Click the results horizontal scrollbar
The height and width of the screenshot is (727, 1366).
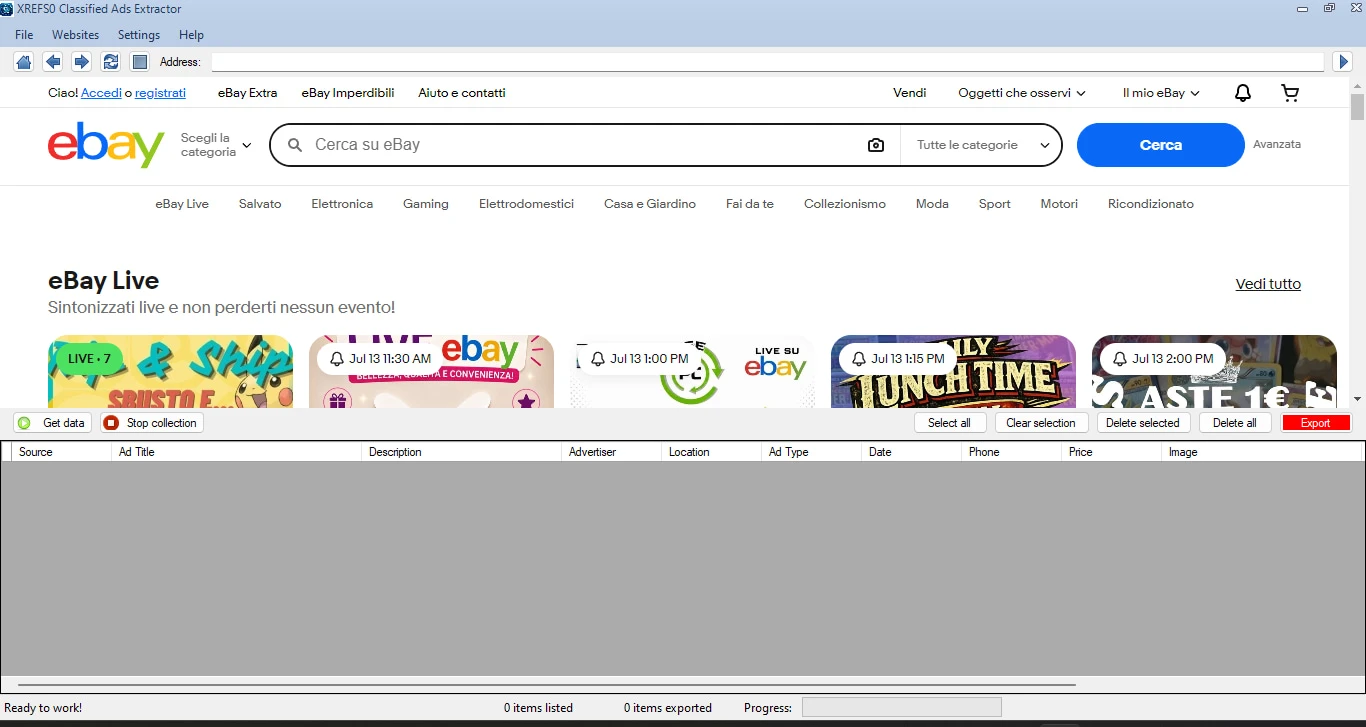click(546, 685)
